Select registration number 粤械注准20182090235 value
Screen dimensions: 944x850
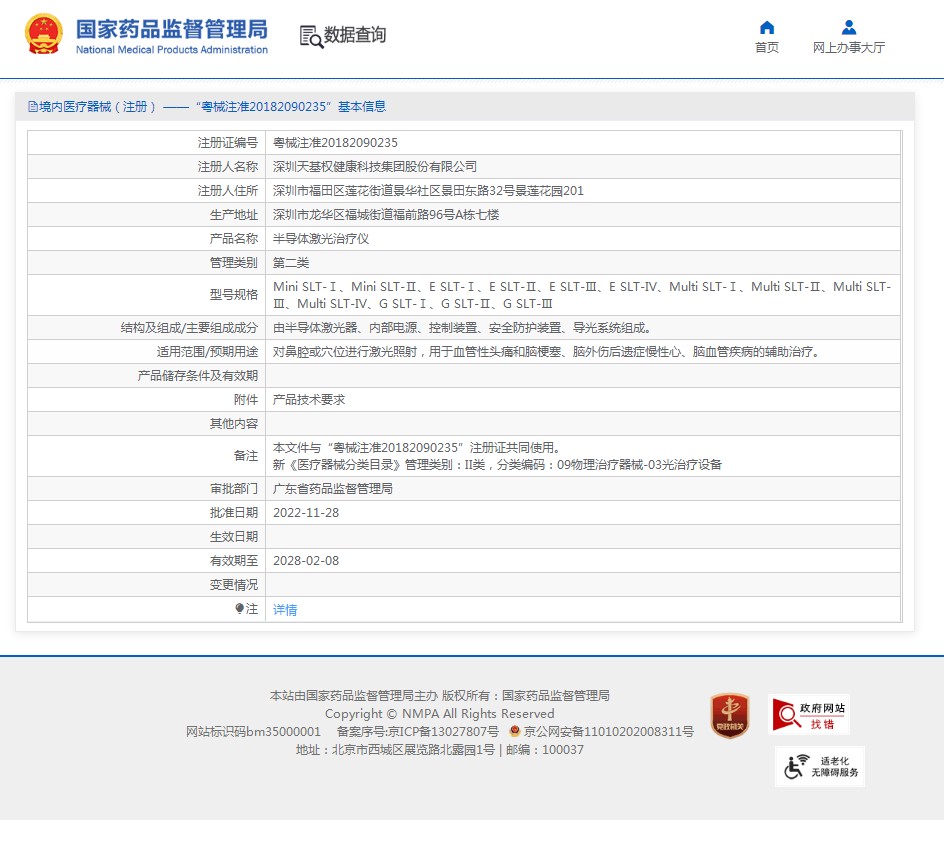(x=335, y=143)
